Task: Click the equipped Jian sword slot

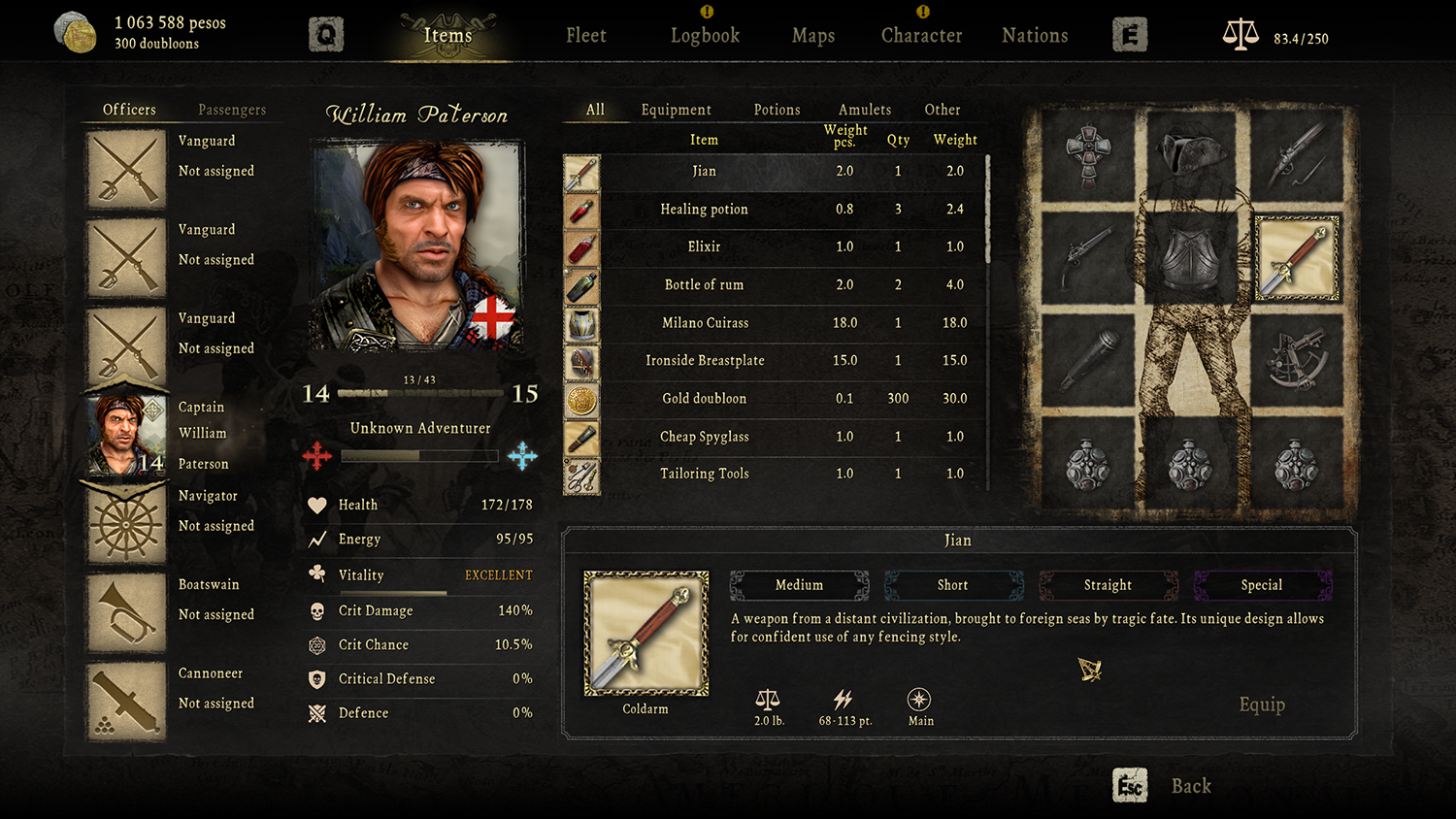Action: [1297, 258]
